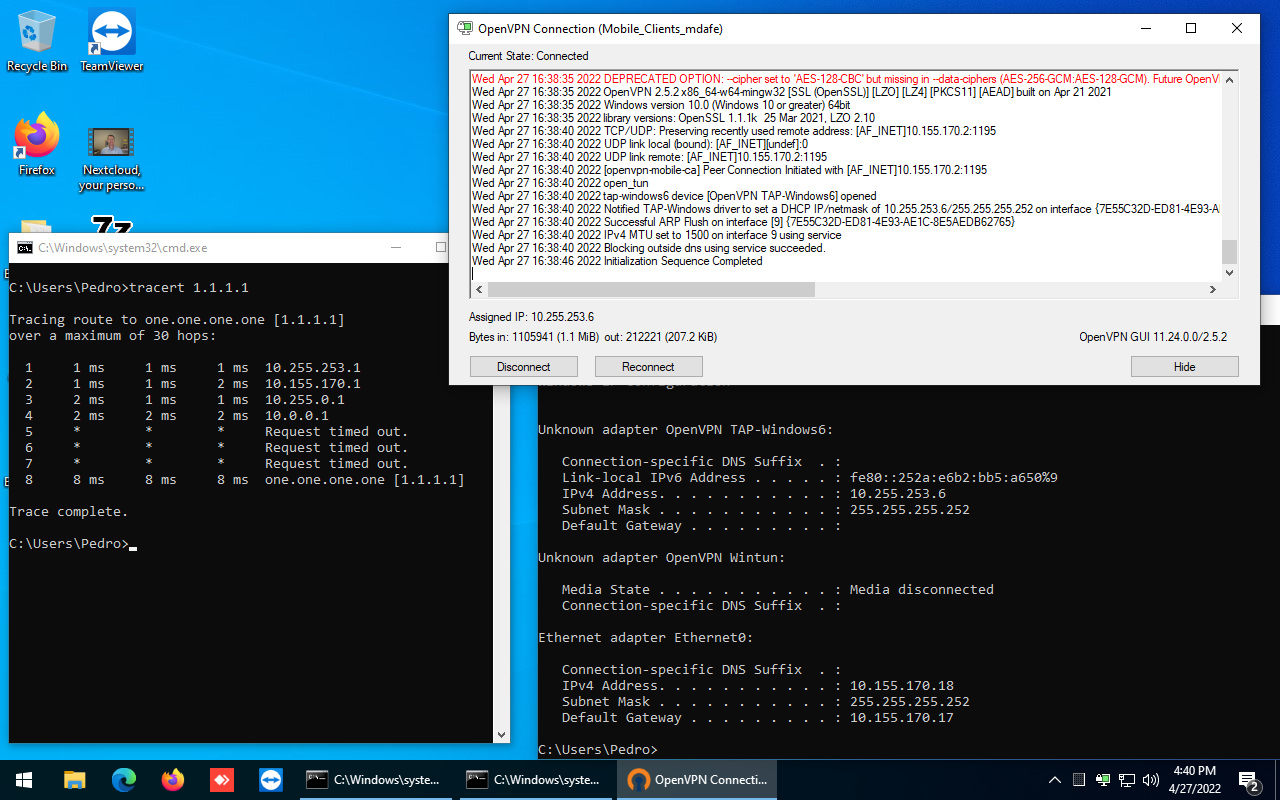Image resolution: width=1280 pixels, height=800 pixels.
Task: Open the Windows Start menu
Action: point(22,779)
